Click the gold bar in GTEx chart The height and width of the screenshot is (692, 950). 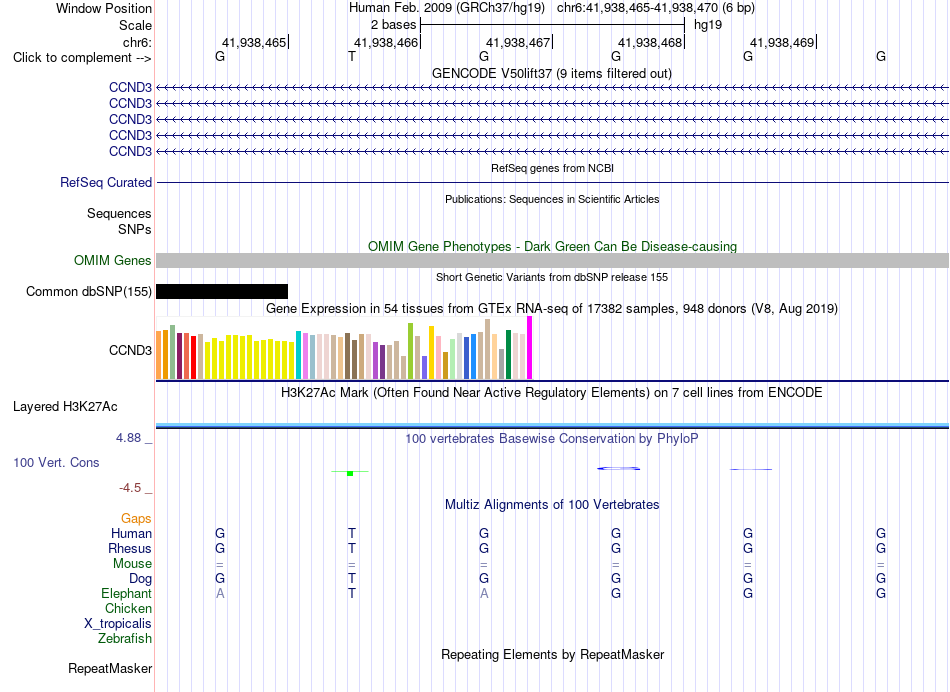click(x=431, y=353)
